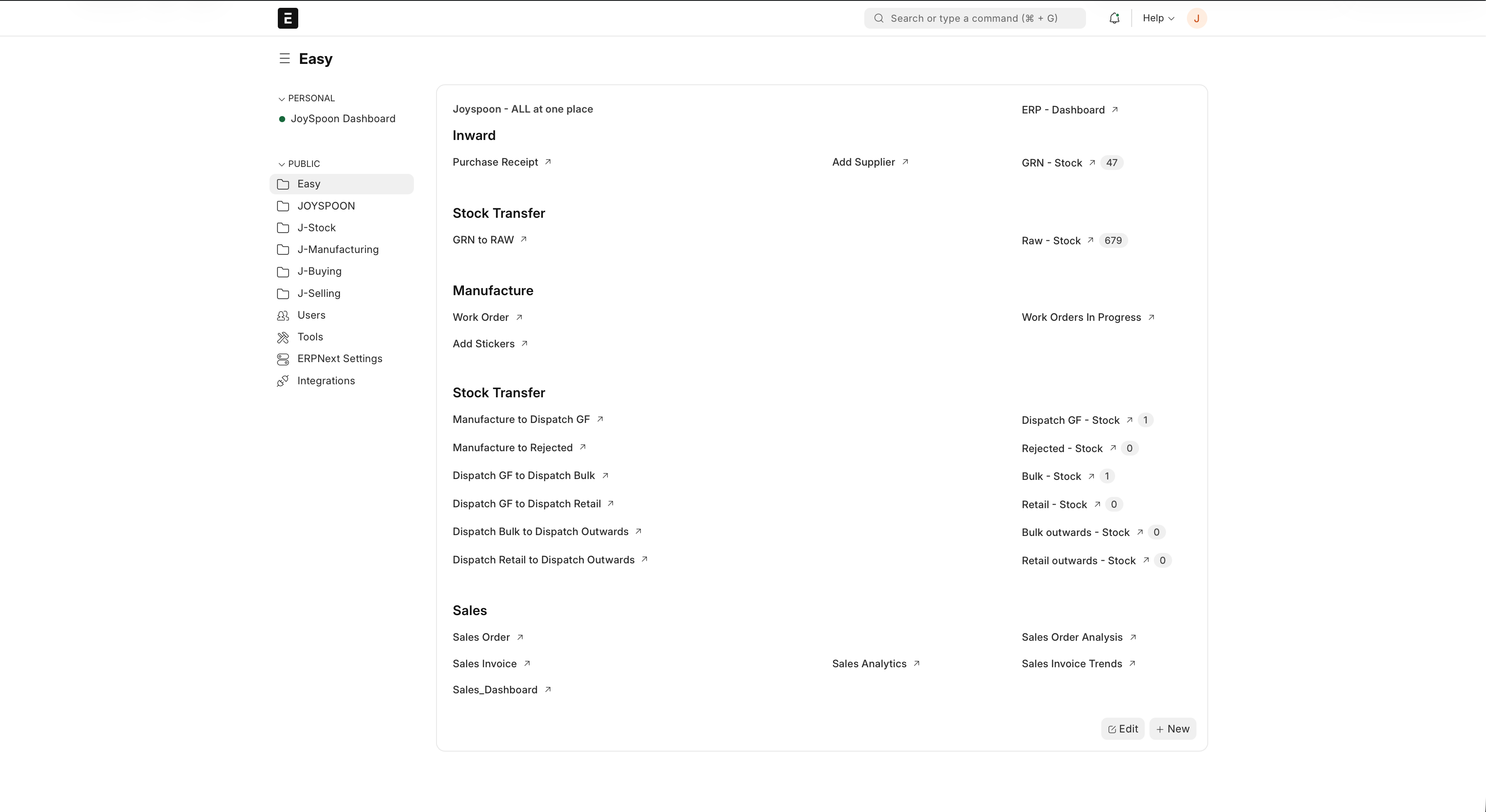Click the J-Buying folder icon
Viewport: 1486px width, 812px height.
[x=283, y=272]
